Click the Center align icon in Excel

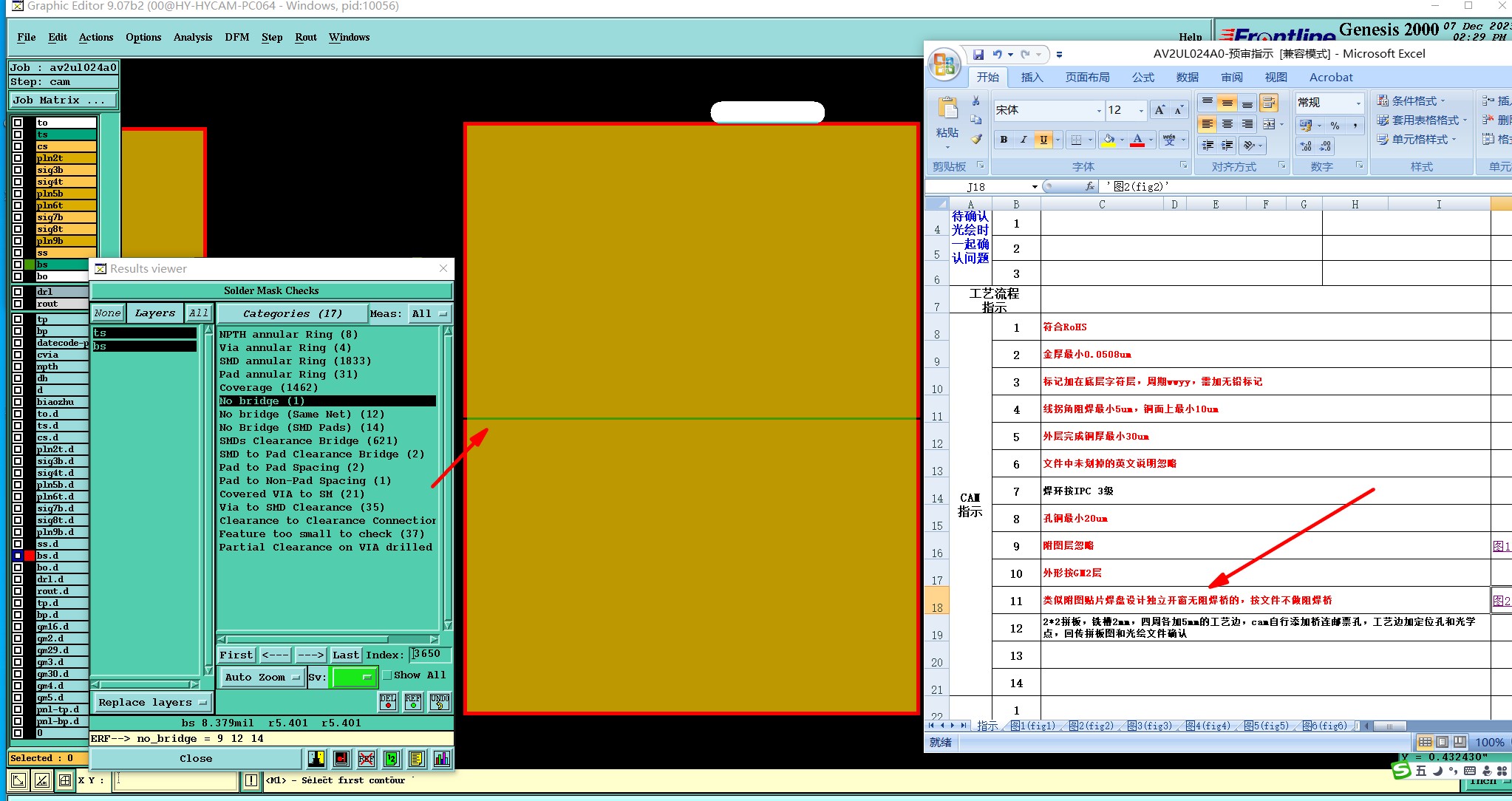click(x=1227, y=123)
